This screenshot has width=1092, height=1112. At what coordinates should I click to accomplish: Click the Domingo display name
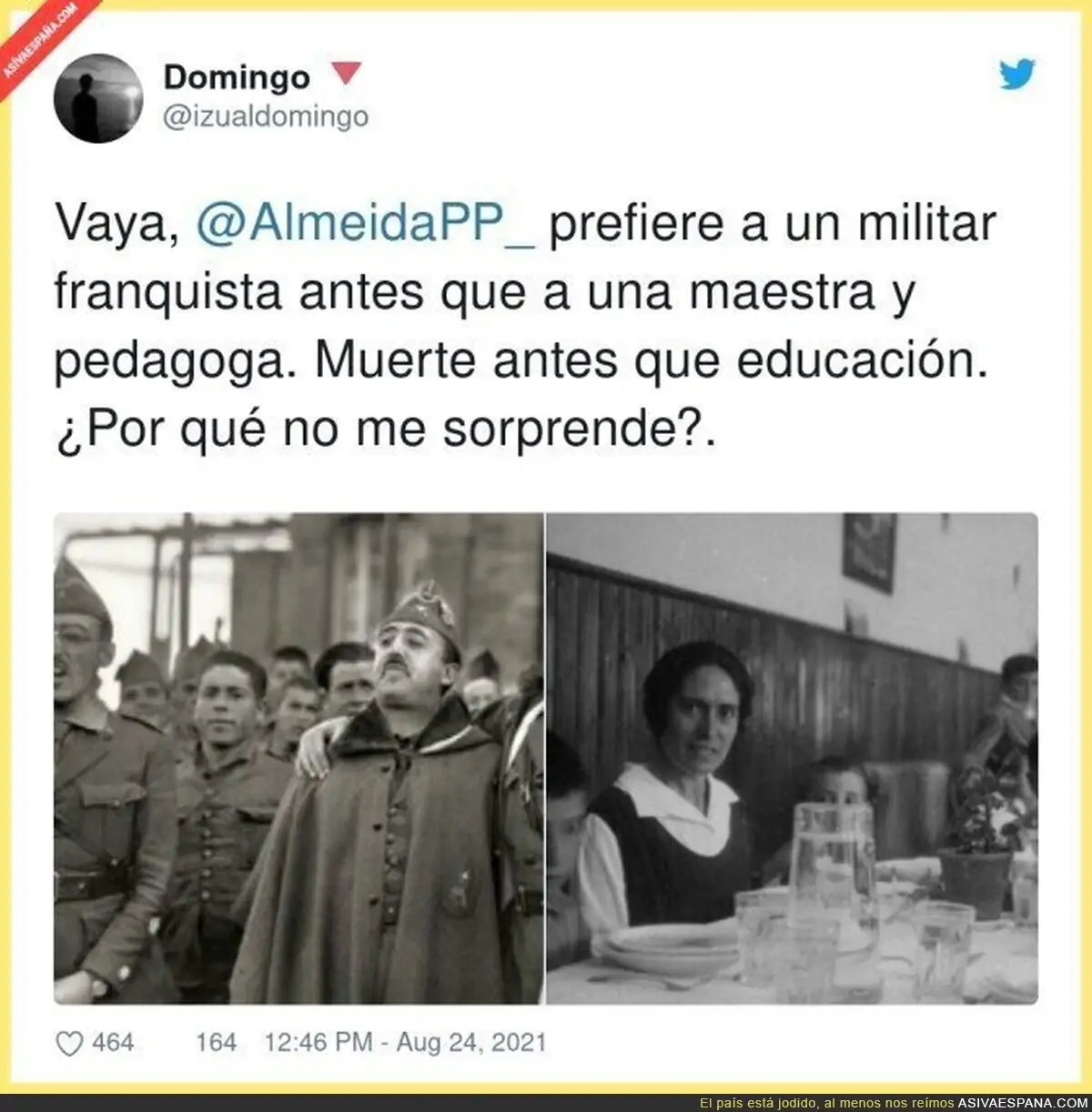tap(237, 77)
